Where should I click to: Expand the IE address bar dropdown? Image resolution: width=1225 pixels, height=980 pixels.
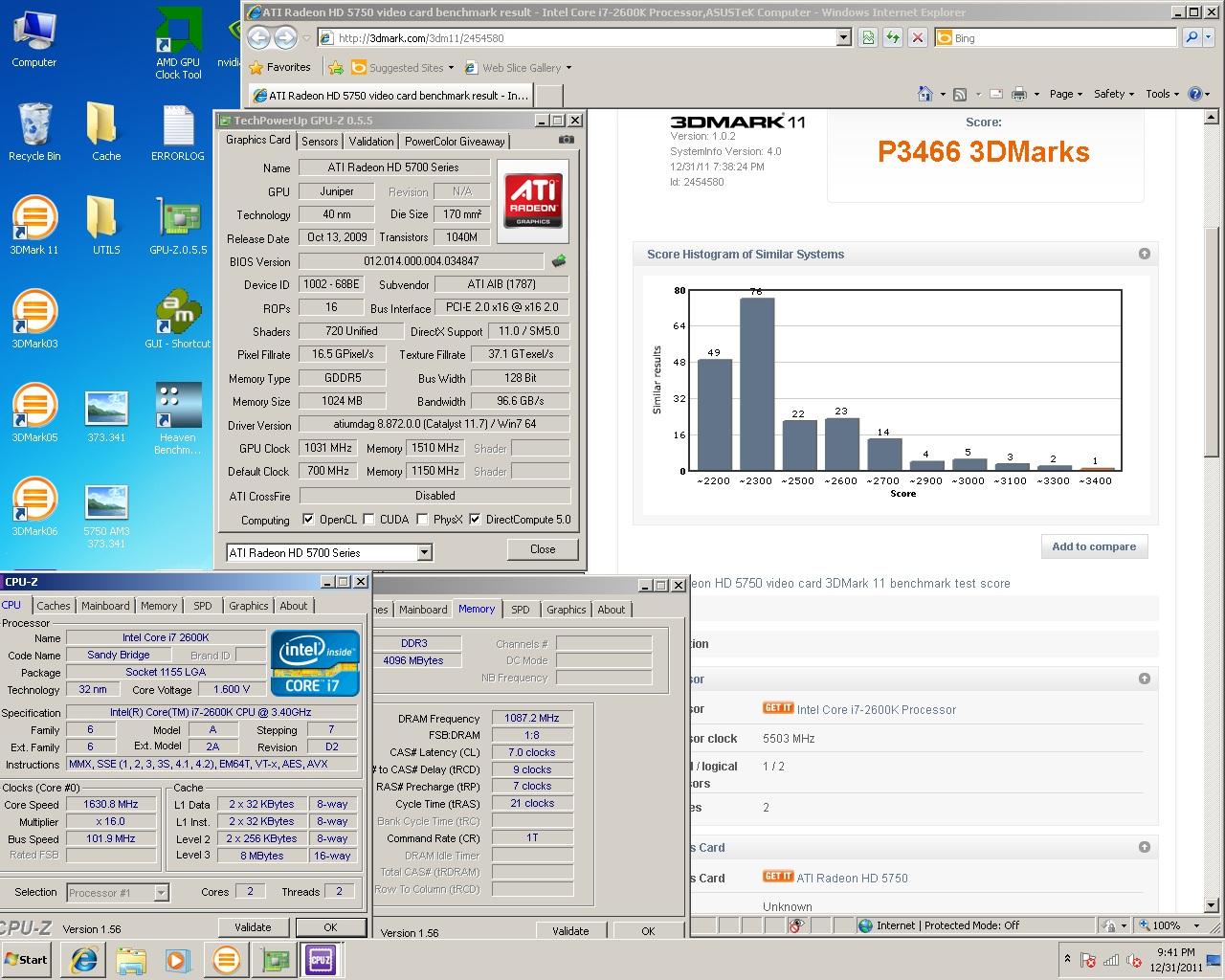pos(843,37)
